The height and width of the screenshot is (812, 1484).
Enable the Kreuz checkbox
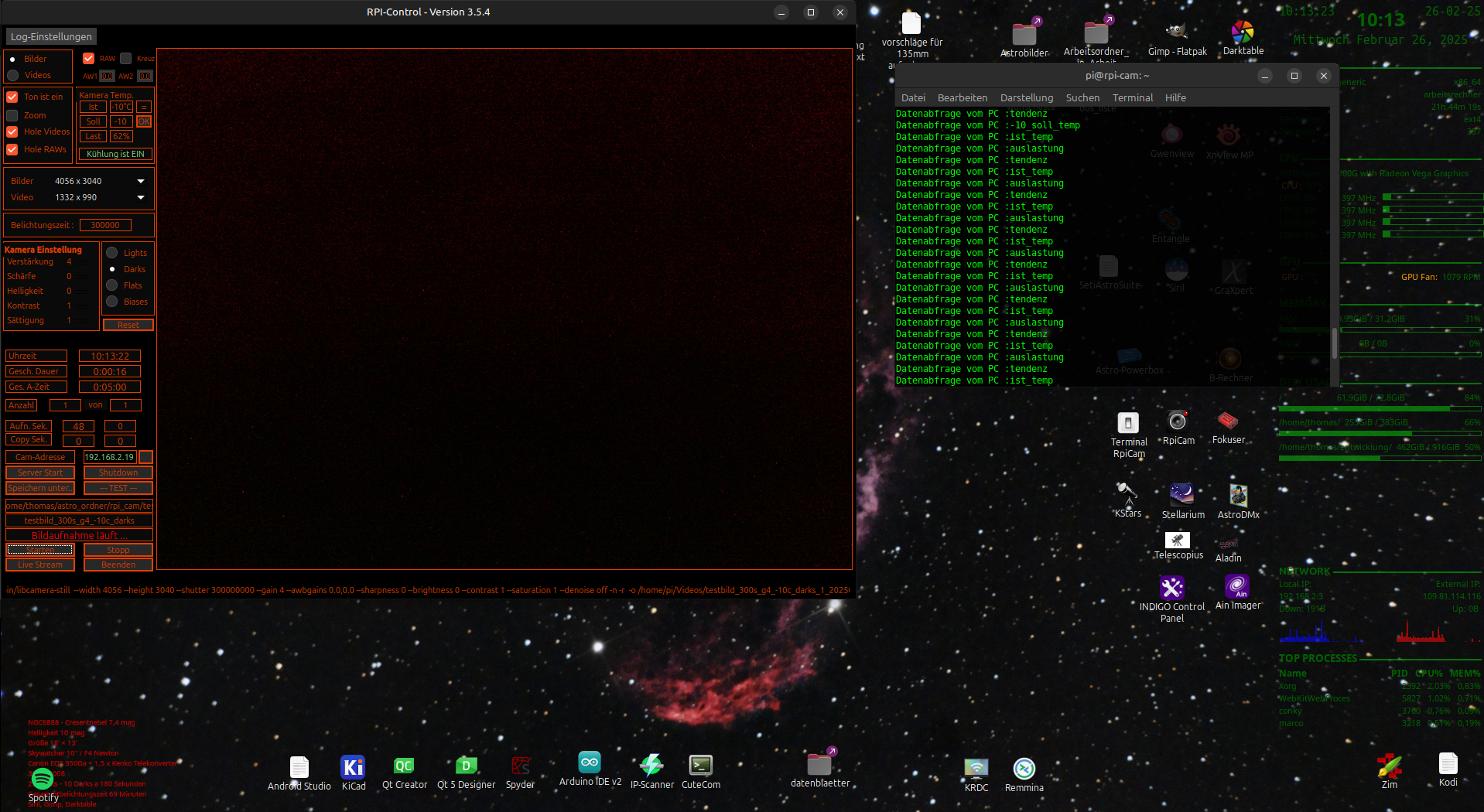pos(126,59)
